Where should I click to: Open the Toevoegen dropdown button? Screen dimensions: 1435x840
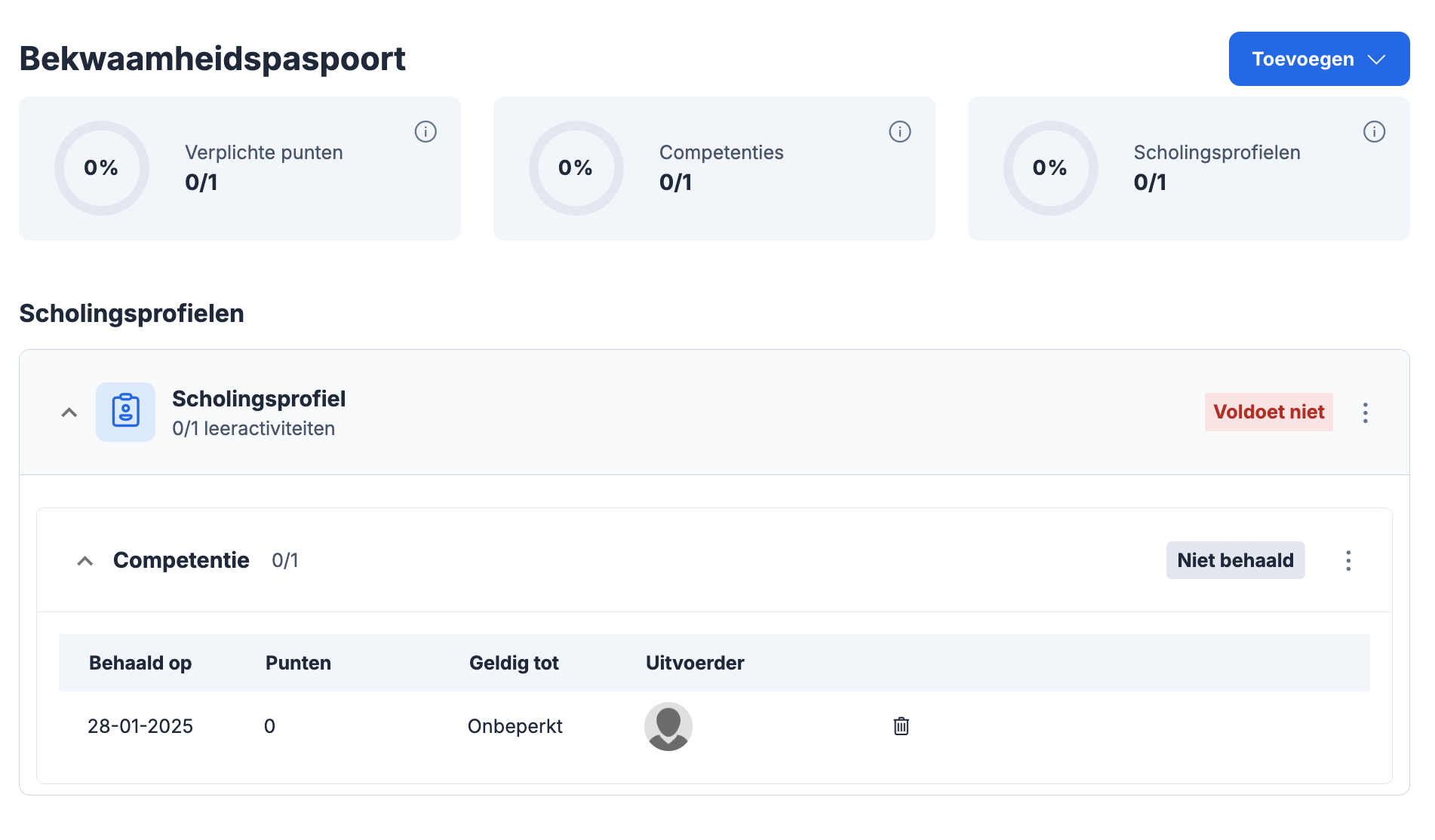1318,59
